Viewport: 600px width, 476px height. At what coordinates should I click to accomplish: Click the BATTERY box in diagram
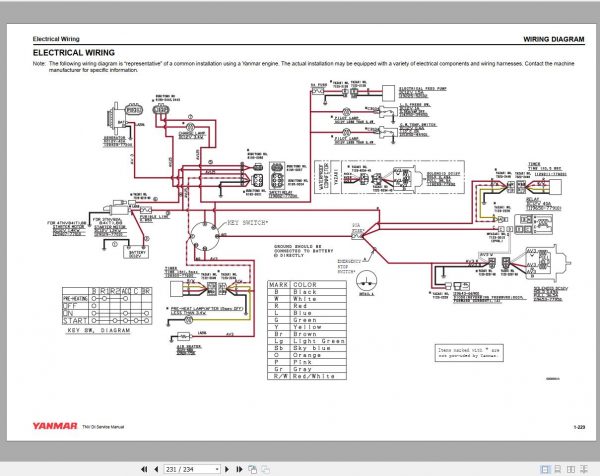136,253
